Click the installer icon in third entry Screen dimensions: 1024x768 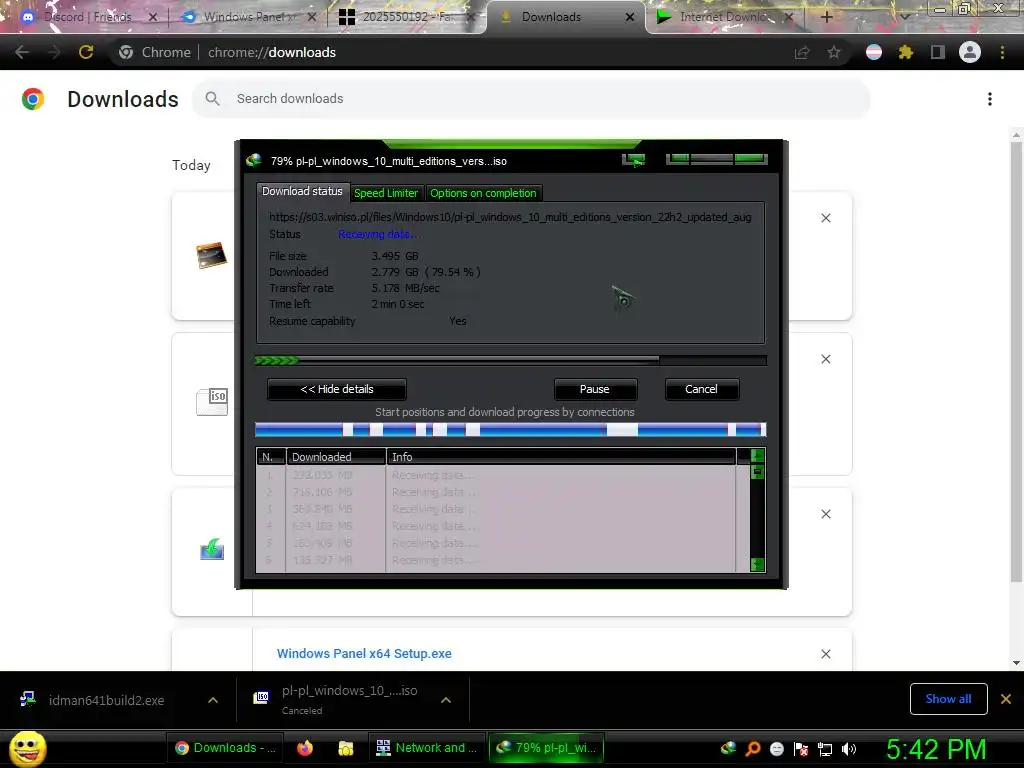pos(212,549)
